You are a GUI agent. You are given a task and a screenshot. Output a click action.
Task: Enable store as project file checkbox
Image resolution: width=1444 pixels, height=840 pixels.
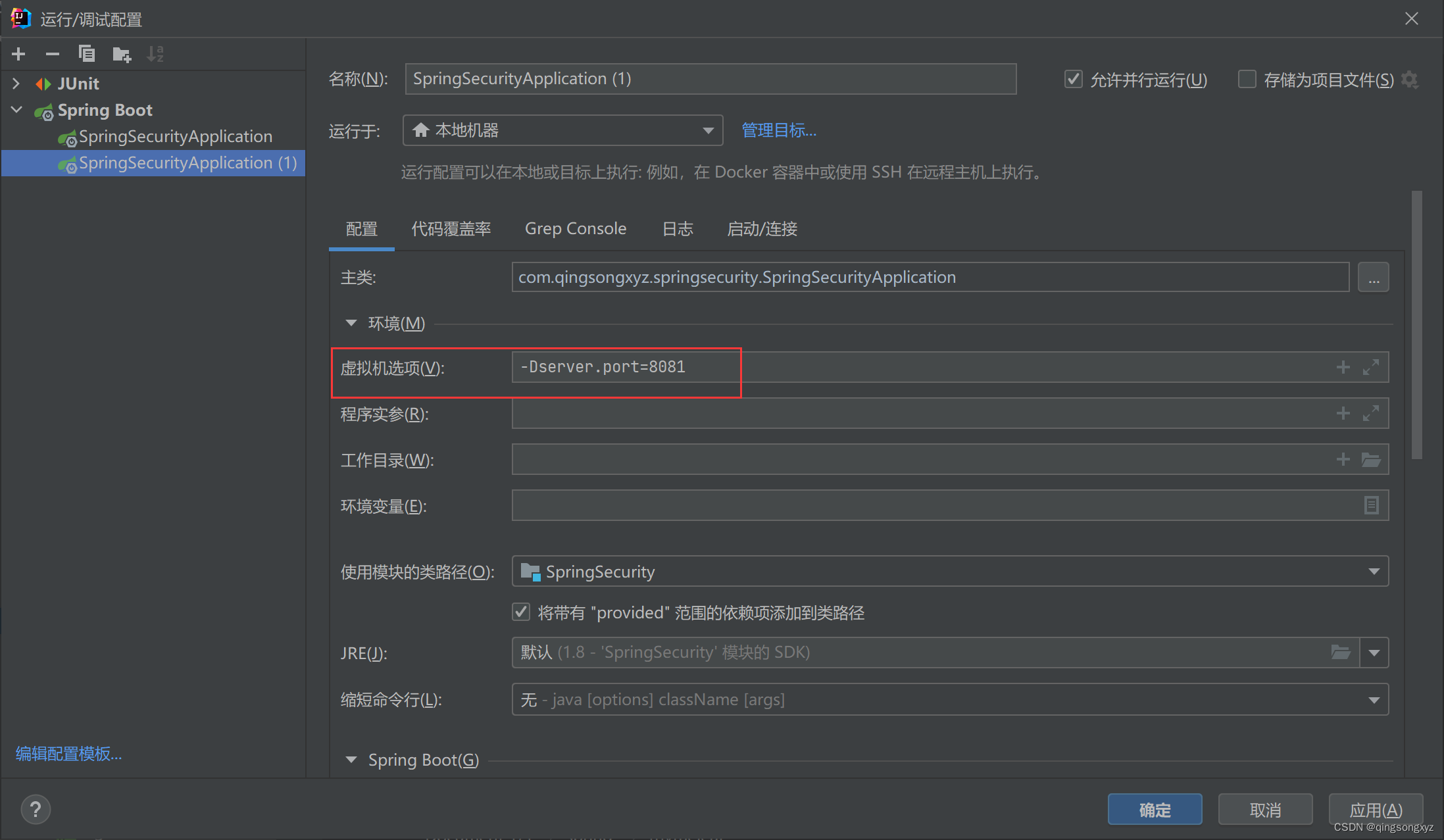click(x=1247, y=80)
